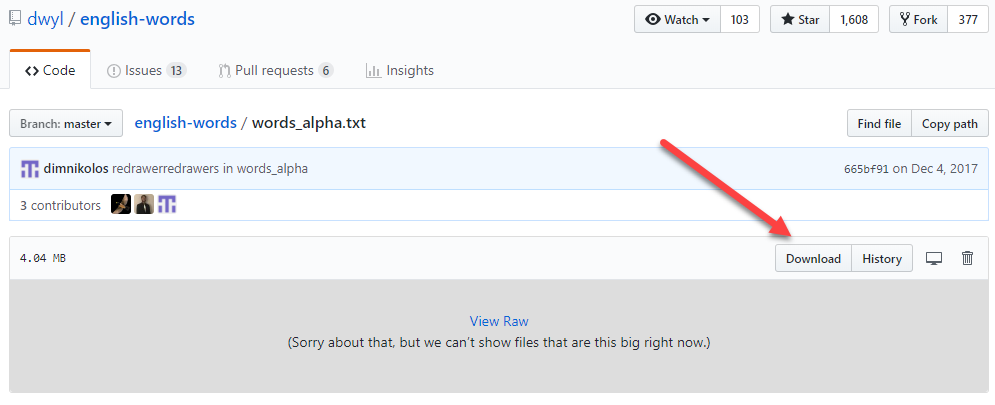
Task: Star the english-words repository
Action: coord(799,19)
